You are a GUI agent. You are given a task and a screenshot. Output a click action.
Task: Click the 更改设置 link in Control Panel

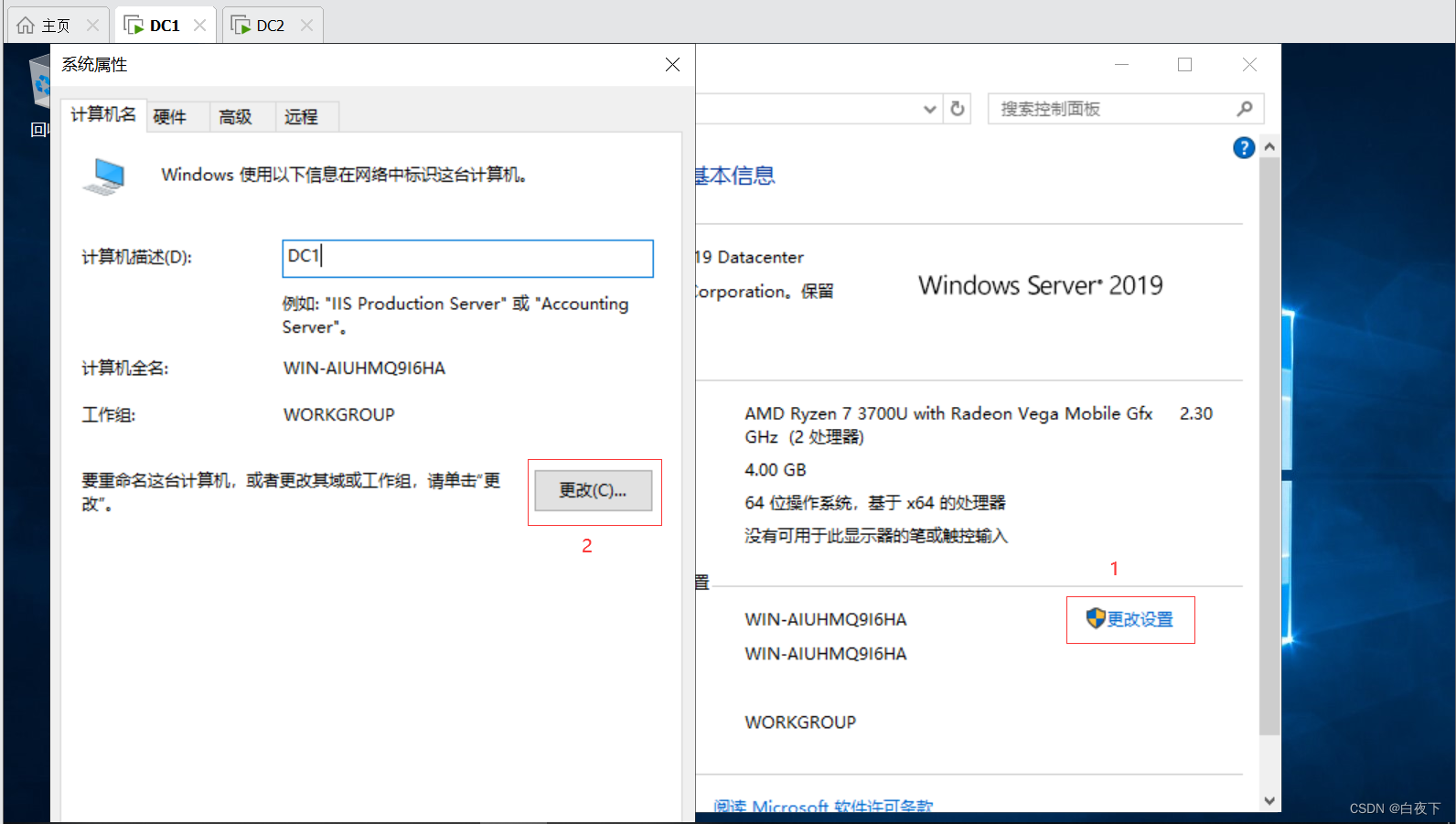(x=1140, y=619)
